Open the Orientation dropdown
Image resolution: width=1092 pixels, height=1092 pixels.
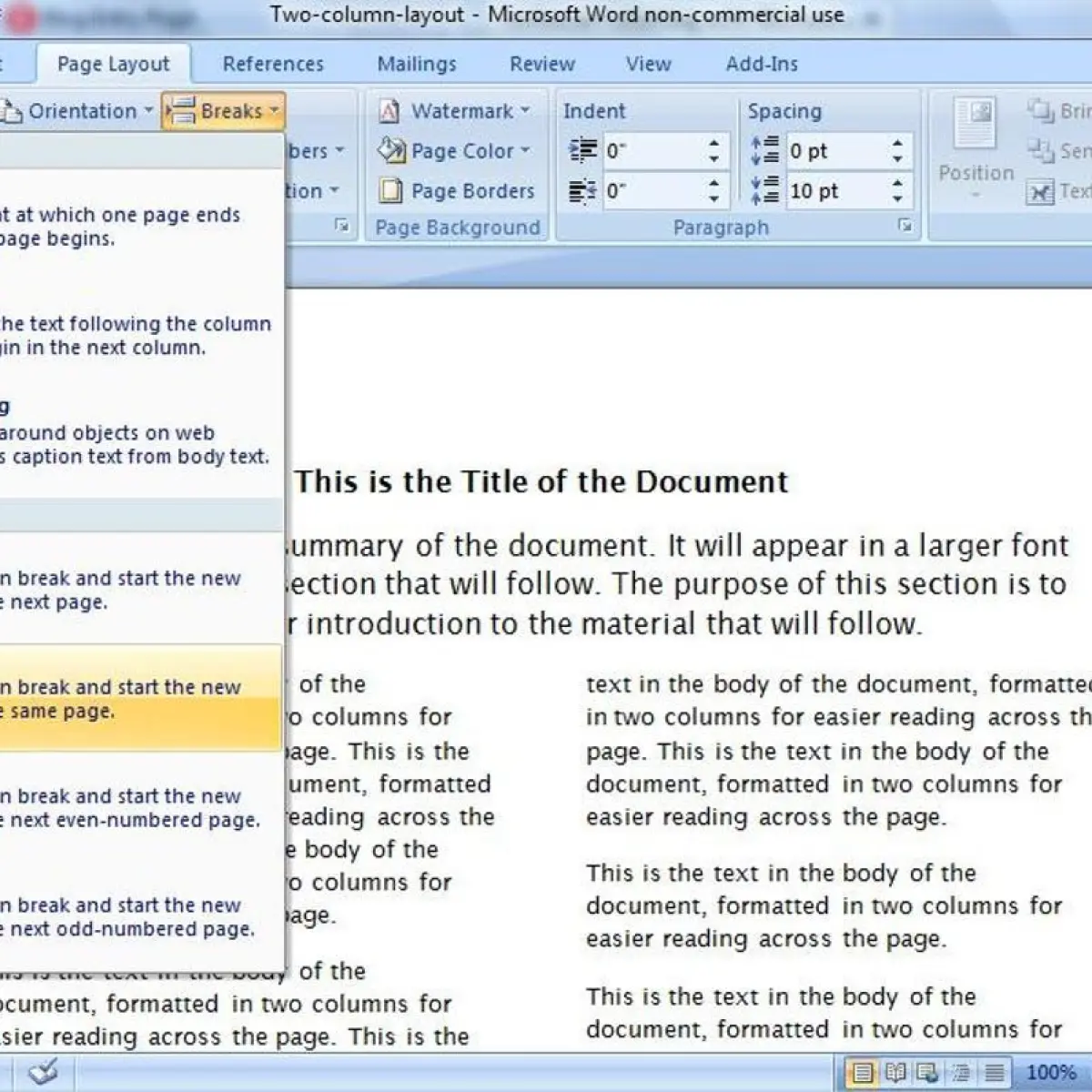(77, 111)
